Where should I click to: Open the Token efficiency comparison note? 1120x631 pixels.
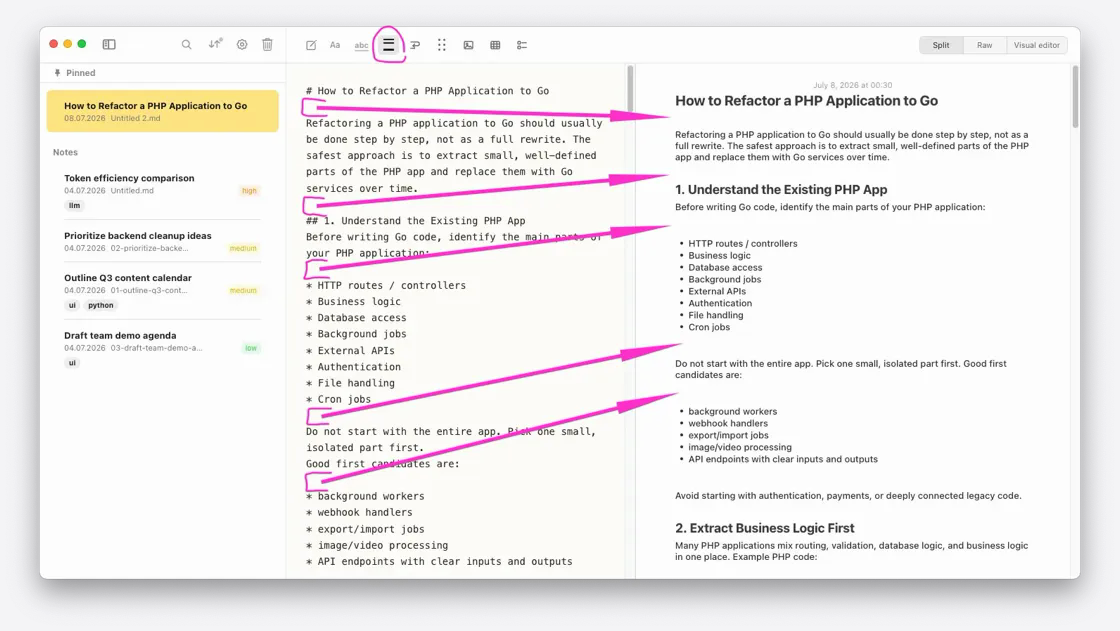coord(163,191)
